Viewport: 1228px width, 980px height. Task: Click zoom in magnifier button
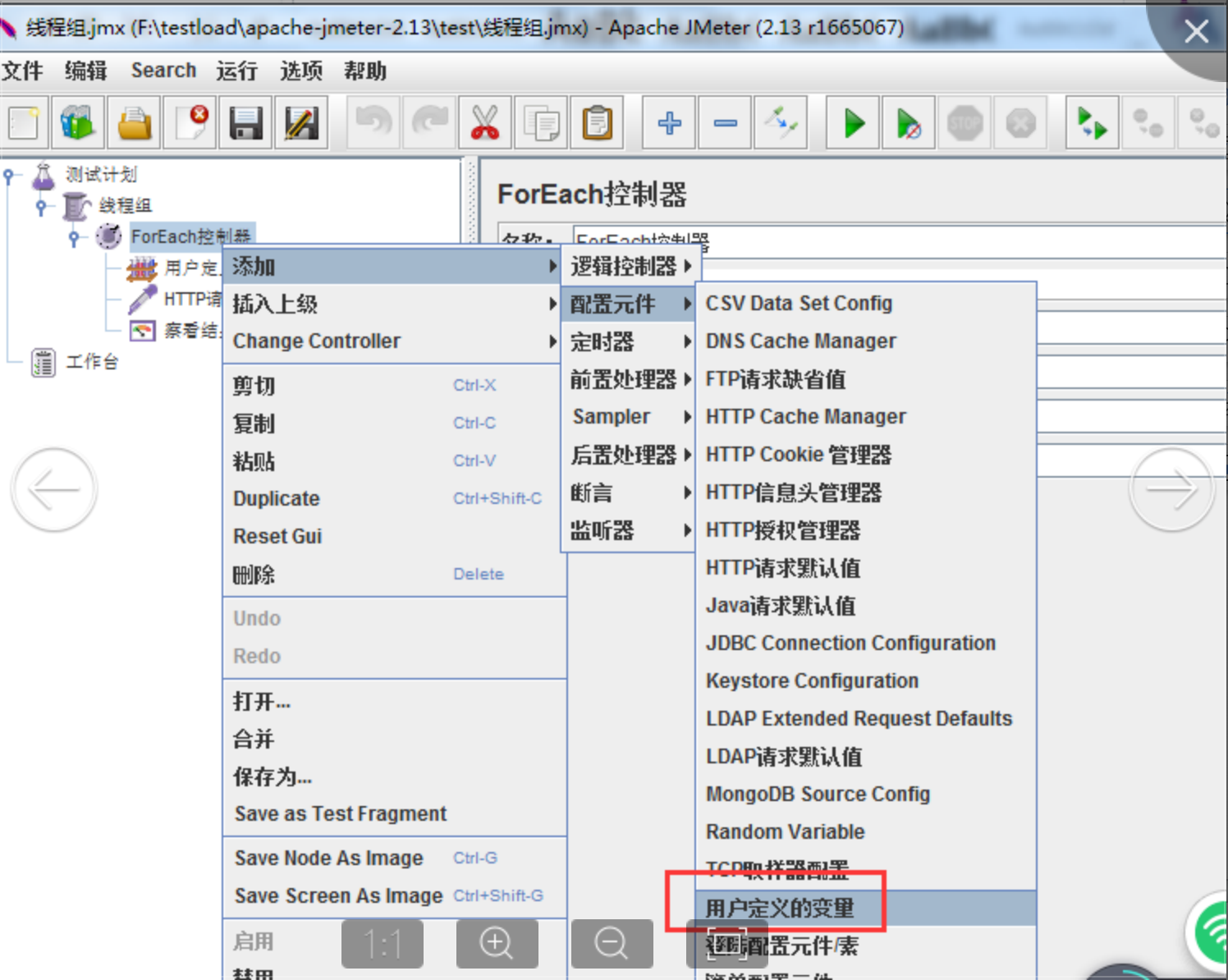click(x=497, y=943)
